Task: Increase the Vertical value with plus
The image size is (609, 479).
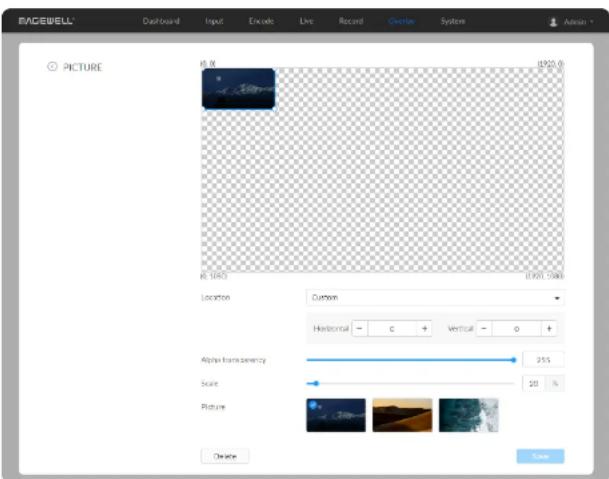Action: pos(549,328)
